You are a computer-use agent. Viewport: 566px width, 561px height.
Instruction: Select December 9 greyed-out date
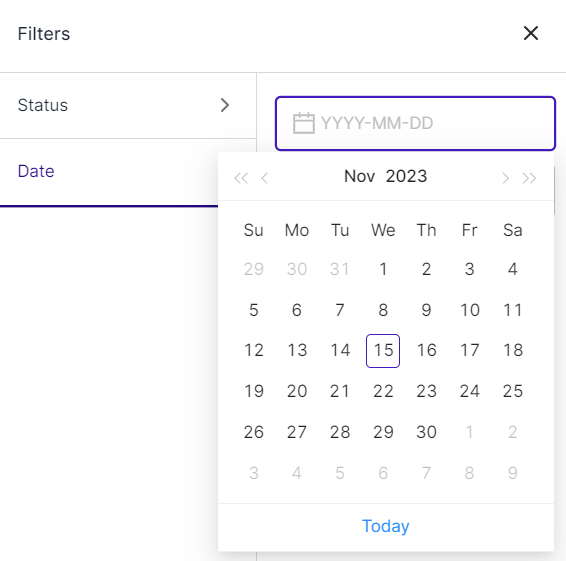513,473
